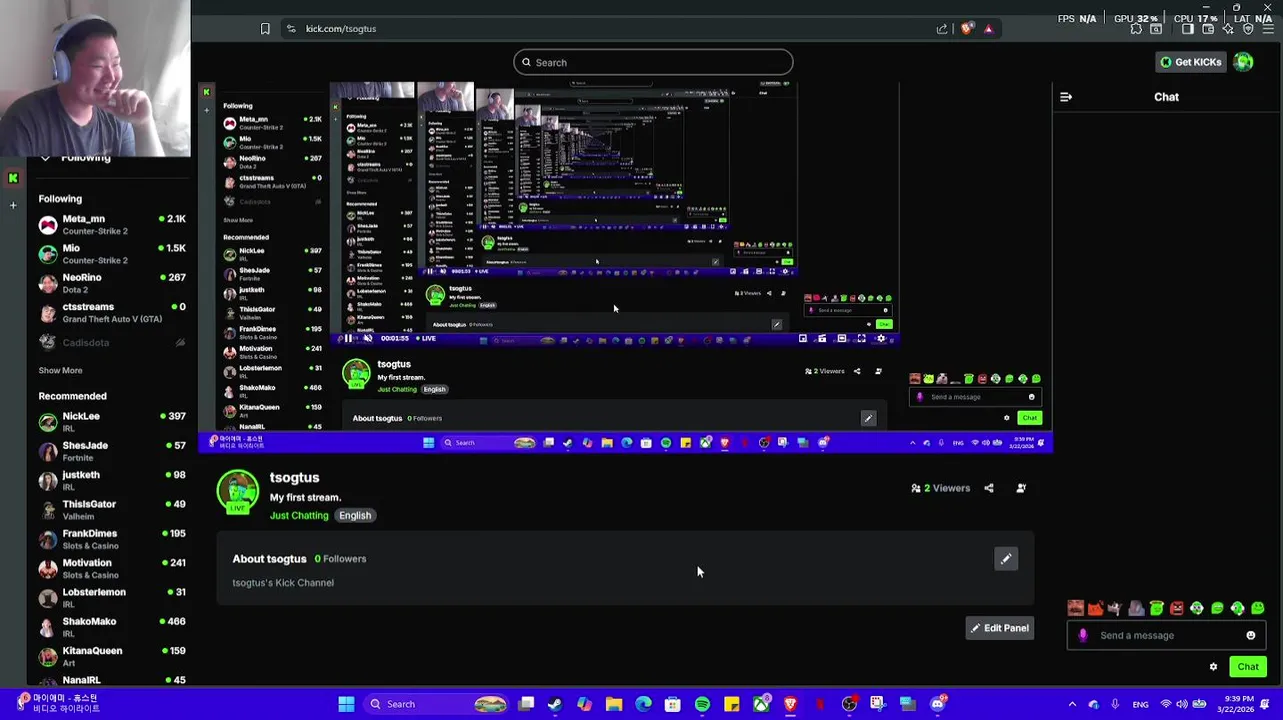Open ctsstreams channel in Following
This screenshot has height=720, width=1283.
pyautogui.click(x=112, y=312)
